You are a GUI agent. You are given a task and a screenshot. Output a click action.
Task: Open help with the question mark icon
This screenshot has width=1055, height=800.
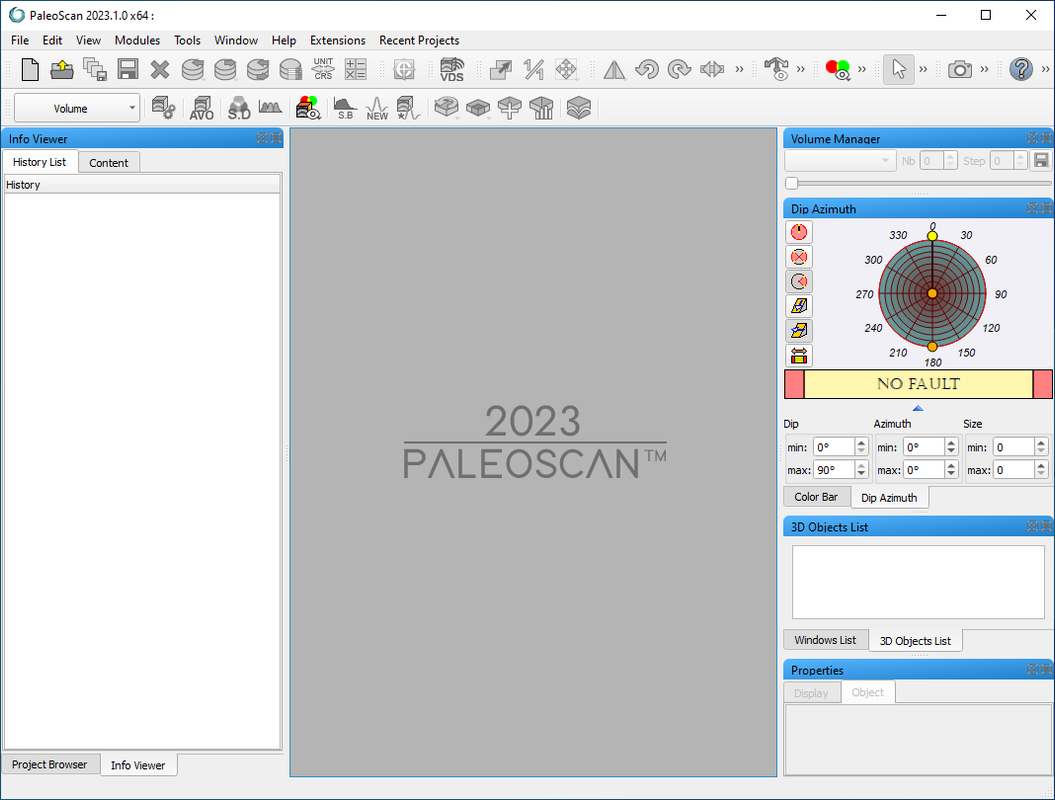(x=1021, y=69)
